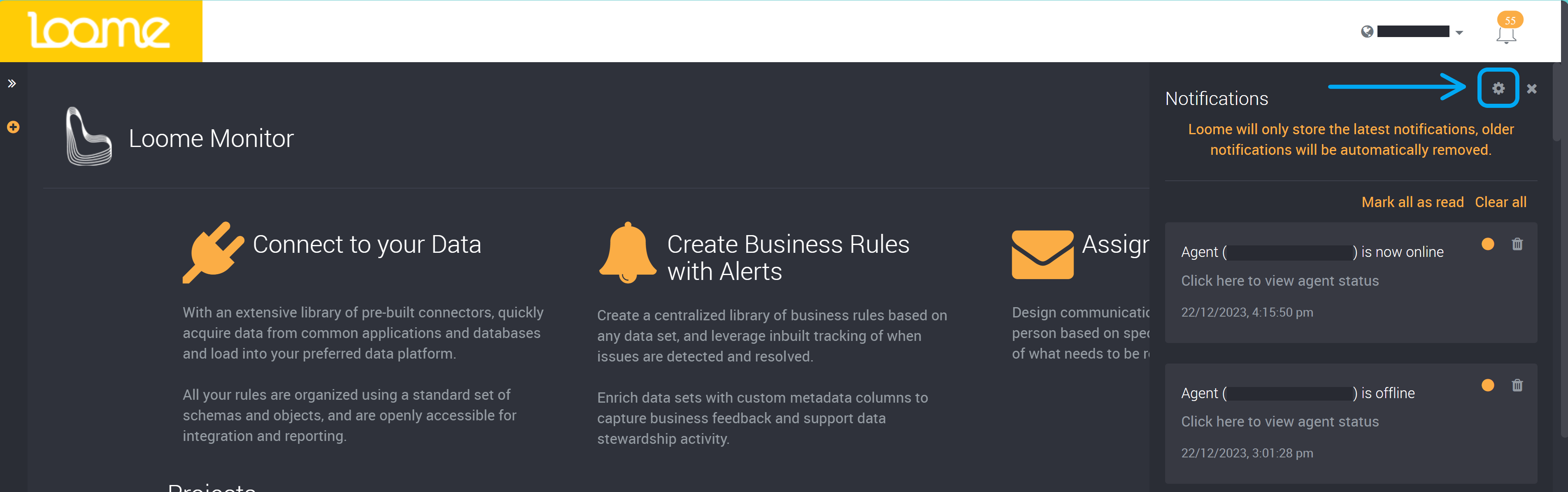The width and height of the screenshot is (1568, 492).
Task: Open 'Click here to view agent status' for offline agent
Action: coord(1280,421)
